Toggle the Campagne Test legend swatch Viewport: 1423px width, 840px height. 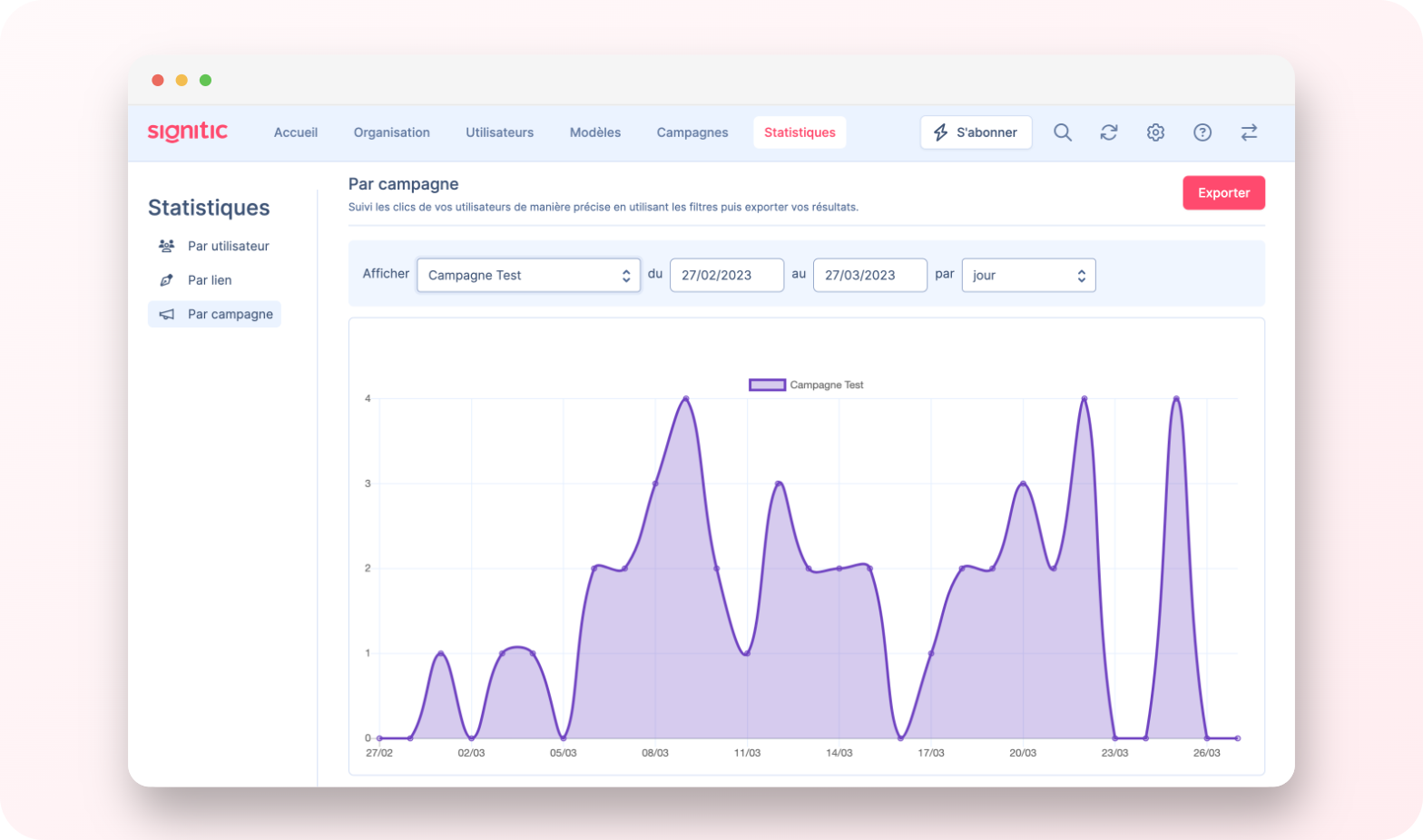tap(767, 385)
